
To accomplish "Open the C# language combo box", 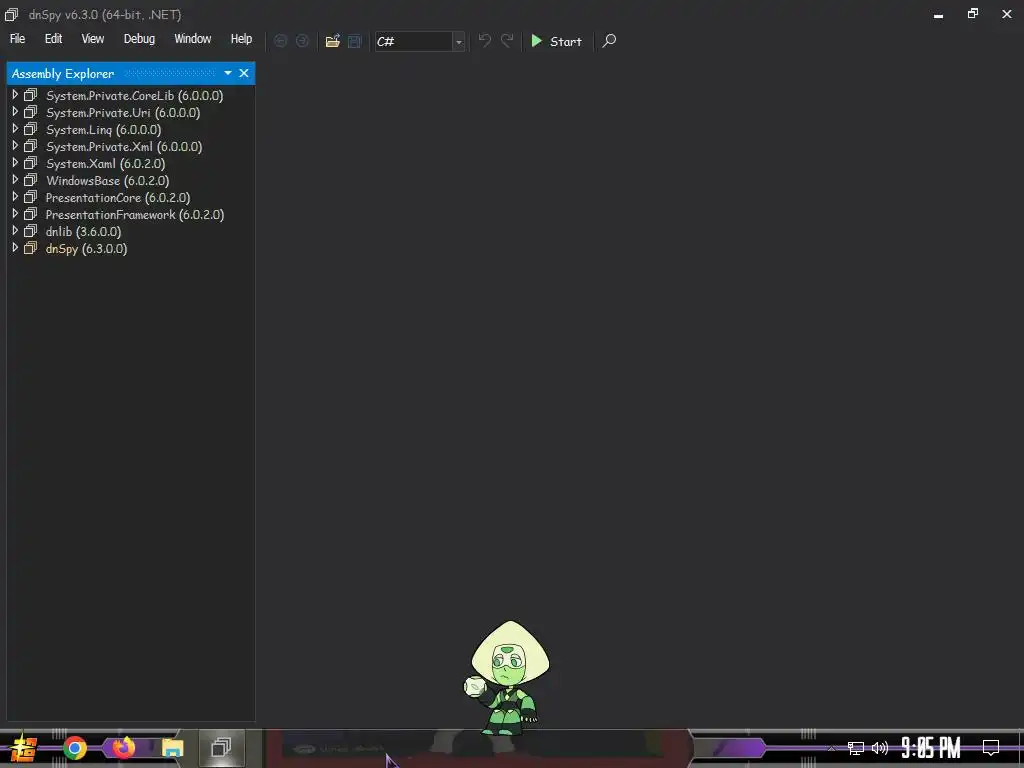I will [x=419, y=41].
